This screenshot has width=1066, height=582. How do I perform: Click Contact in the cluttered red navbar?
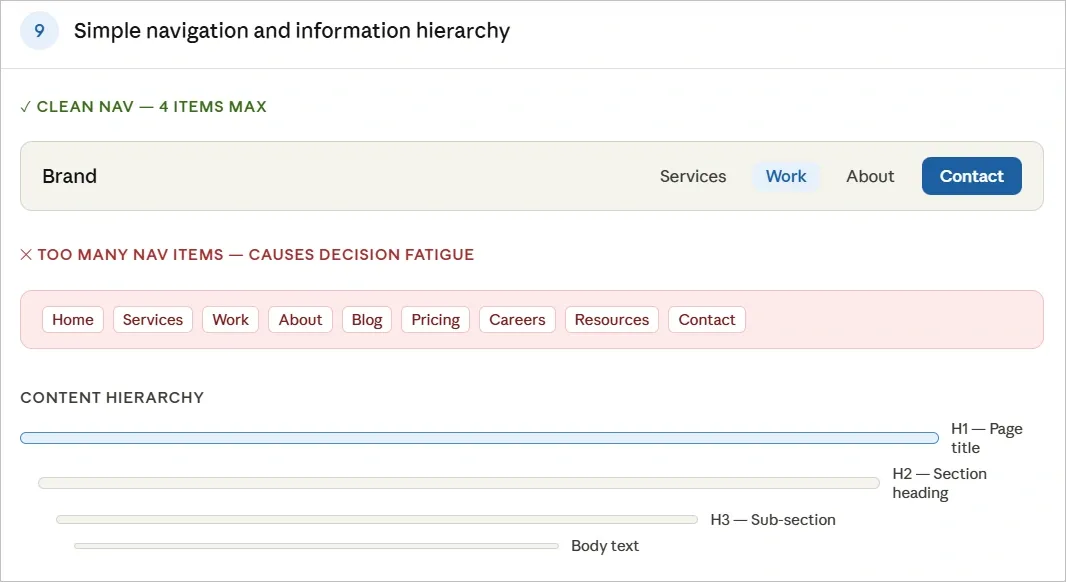pos(706,319)
